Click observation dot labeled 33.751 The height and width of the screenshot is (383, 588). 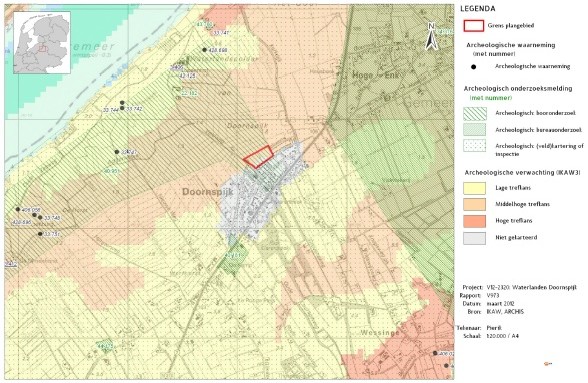tap(40, 234)
